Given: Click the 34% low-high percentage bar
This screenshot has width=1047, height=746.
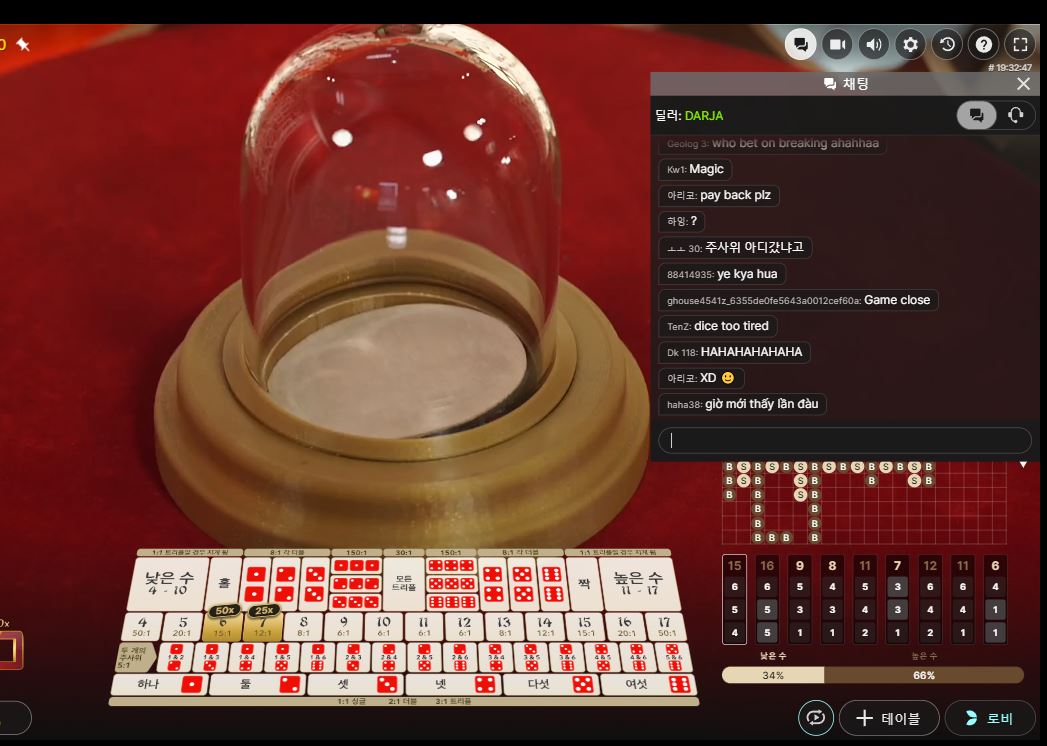Looking at the screenshot, I should pyautogui.click(x=773, y=675).
